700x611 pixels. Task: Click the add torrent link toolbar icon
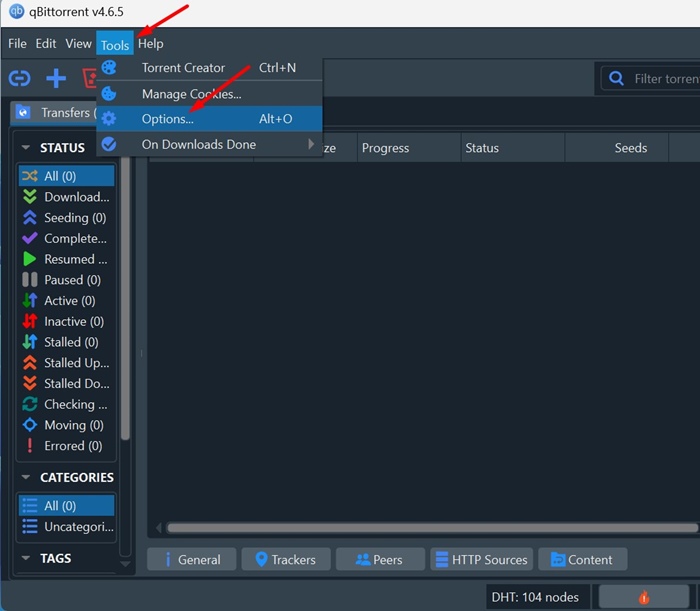click(20, 79)
